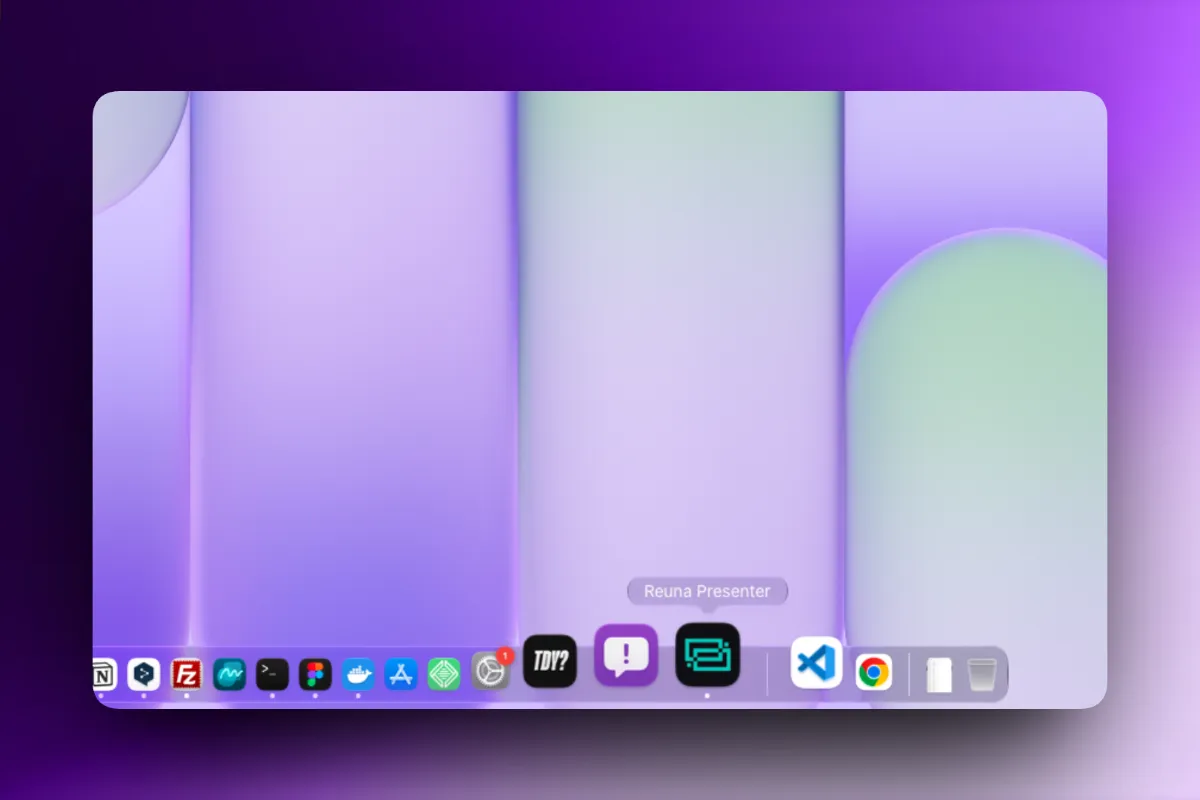The width and height of the screenshot is (1200, 800).
Task: Open System Settings with notification badge
Action: coord(490,673)
